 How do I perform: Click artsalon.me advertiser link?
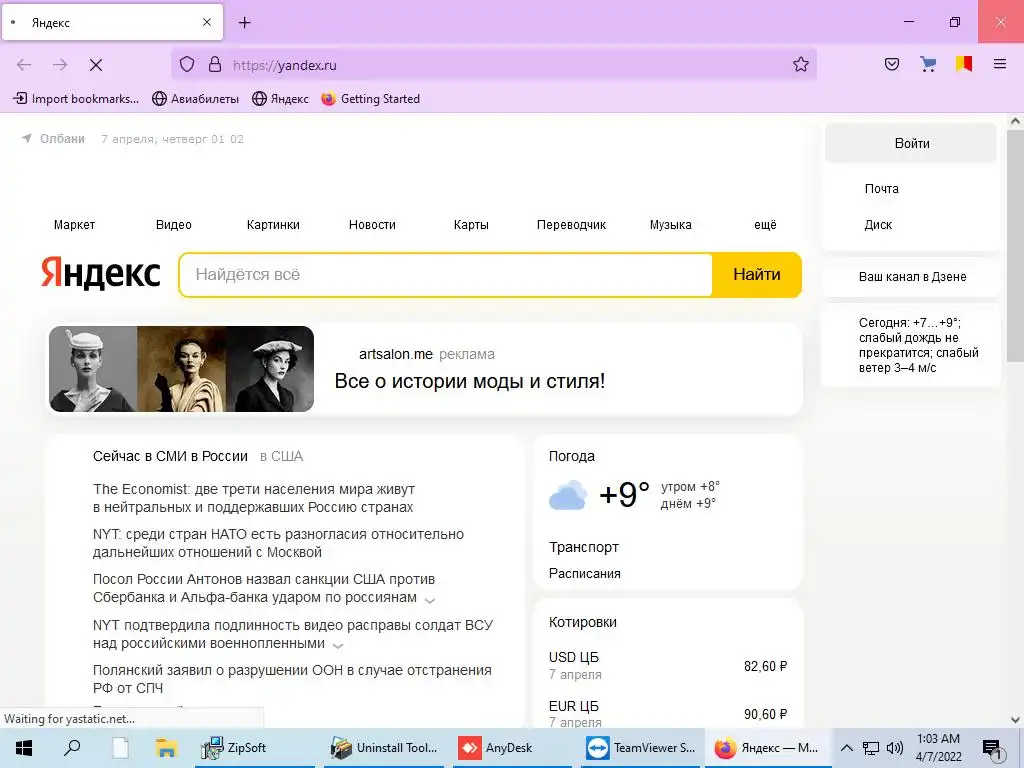pyautogui.click(x=396, y=354)
